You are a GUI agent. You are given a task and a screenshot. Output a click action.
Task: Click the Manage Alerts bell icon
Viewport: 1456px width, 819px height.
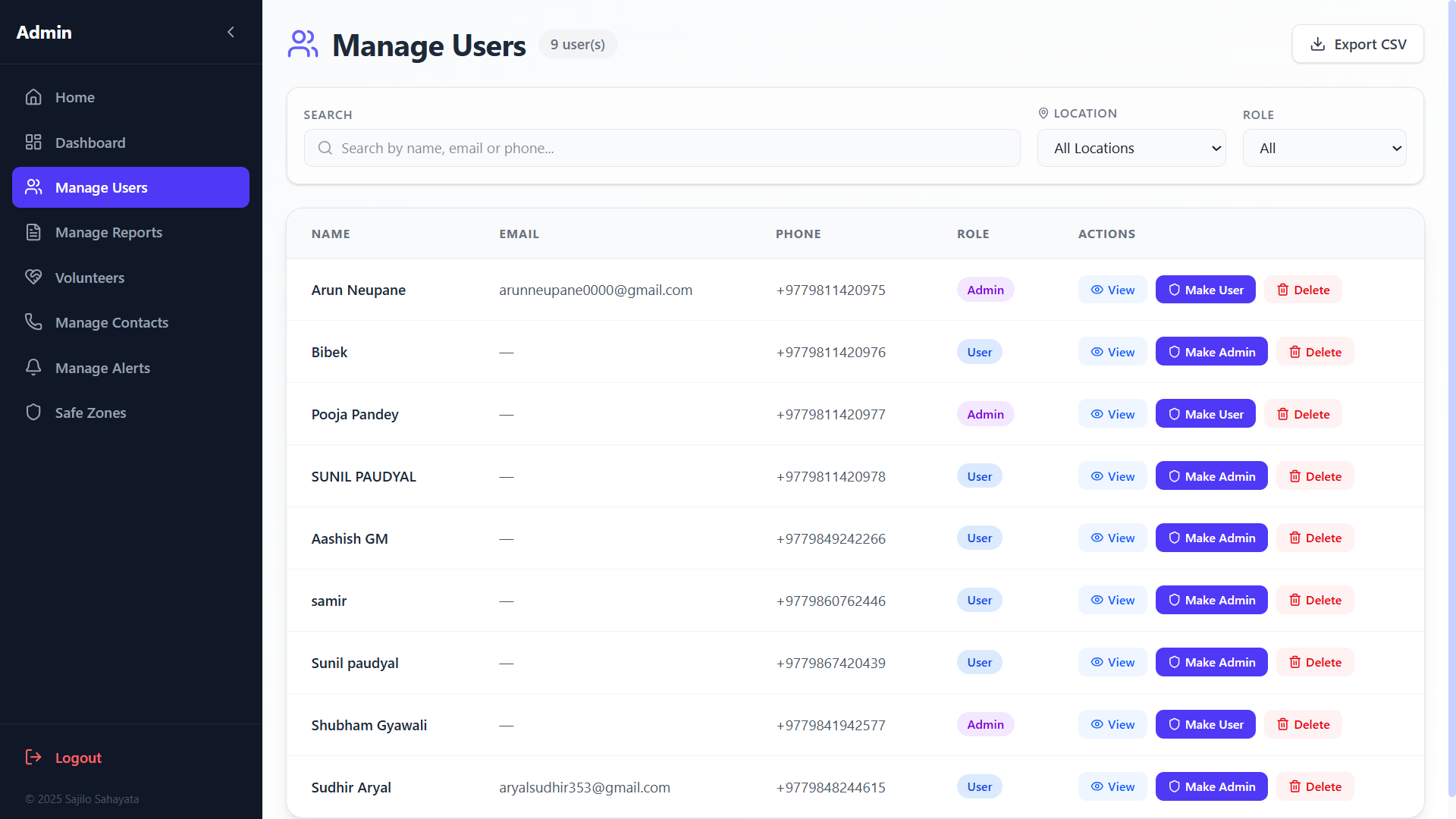pos(33,368)
